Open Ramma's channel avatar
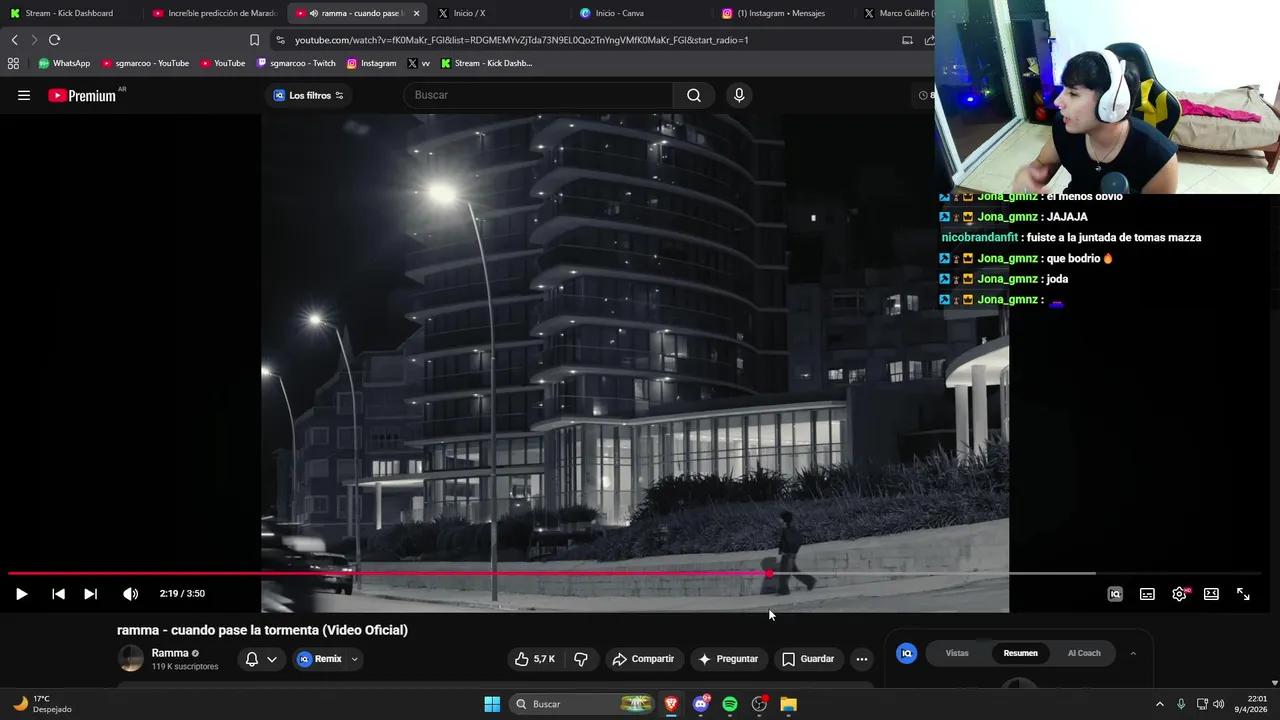Screen dimensions: 1280x720 [131, 658]
